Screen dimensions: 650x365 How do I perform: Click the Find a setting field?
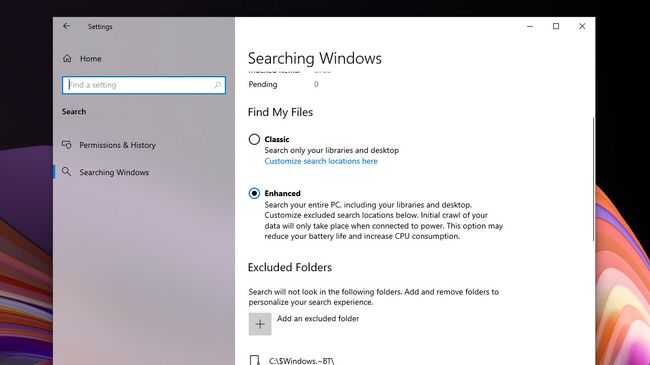click(144, 85)
